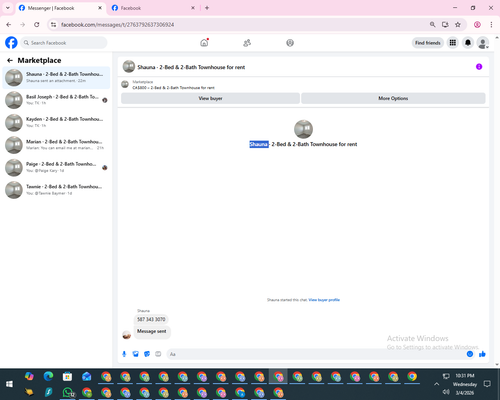The image size is (500, 400).
Task: Click the CA$800 Marketplace listing banner
Action: point(173,85)
